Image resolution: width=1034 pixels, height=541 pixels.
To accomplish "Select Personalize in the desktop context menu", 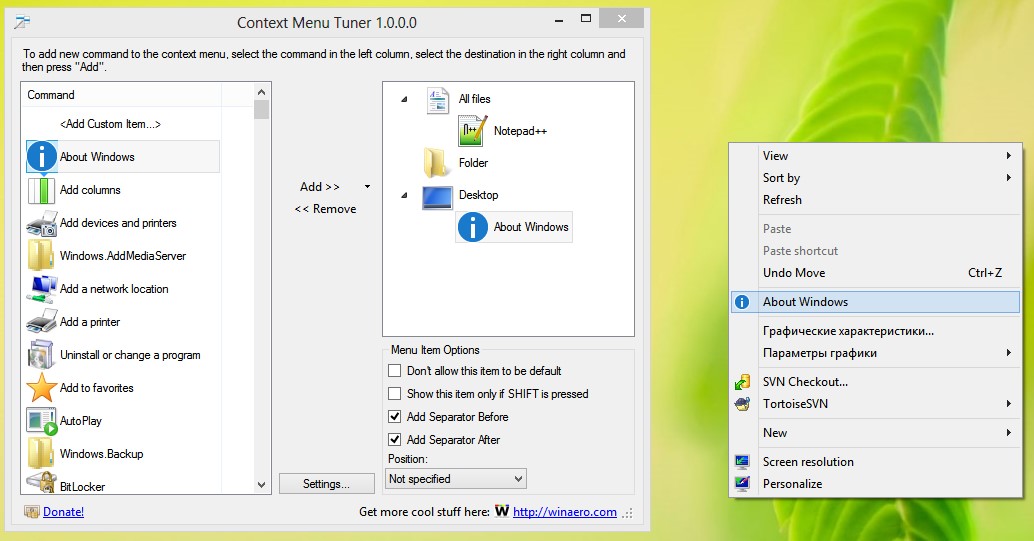I will pos(792,484).
